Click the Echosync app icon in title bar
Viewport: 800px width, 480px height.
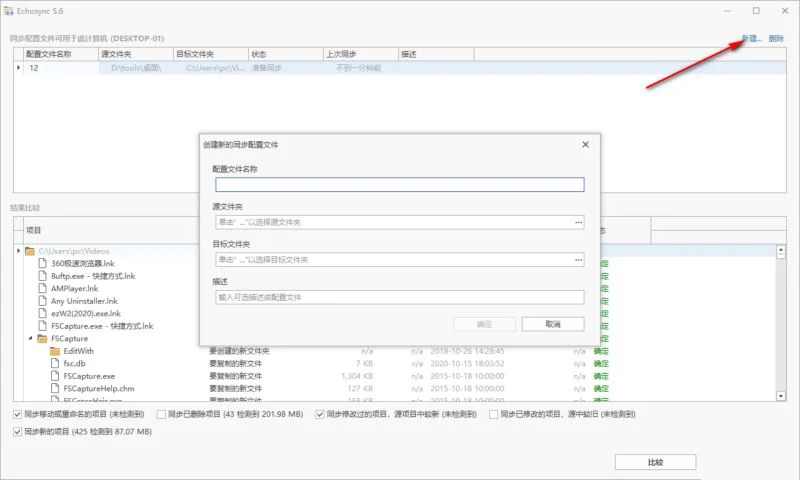9,11
